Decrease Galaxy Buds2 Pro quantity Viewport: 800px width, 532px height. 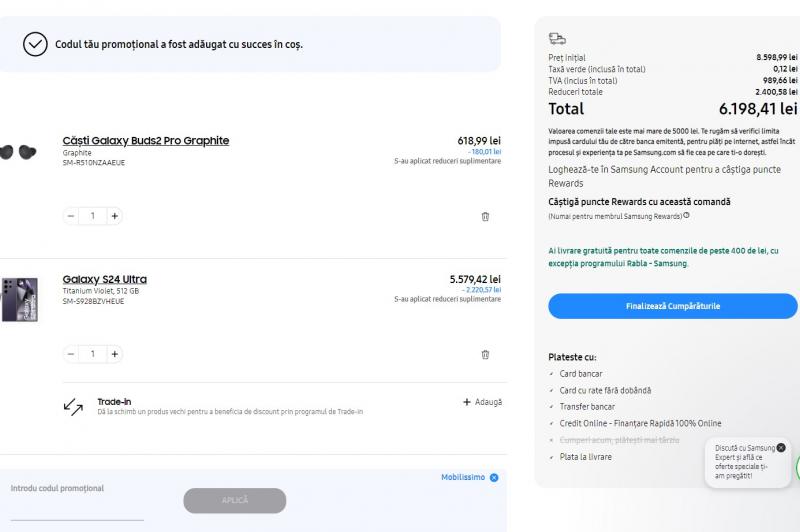click(71, 216)
